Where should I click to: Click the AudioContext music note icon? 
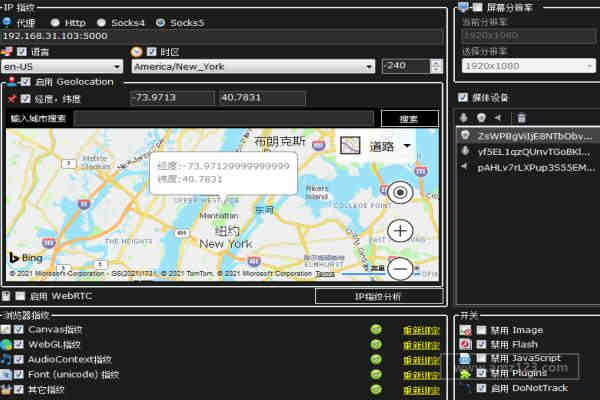[x=7, y=358]
